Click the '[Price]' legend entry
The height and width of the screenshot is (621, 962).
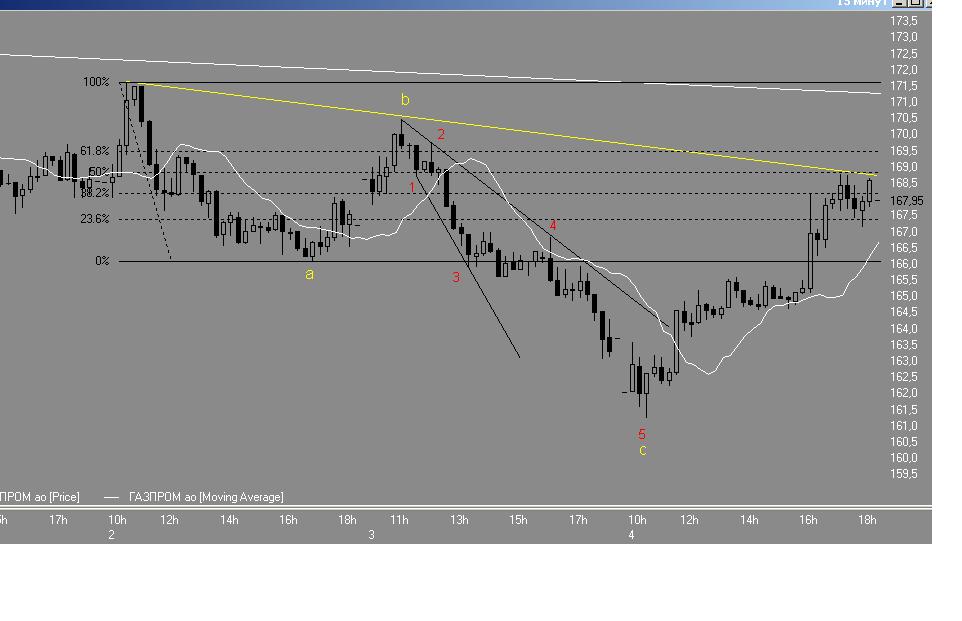point(64,497)
